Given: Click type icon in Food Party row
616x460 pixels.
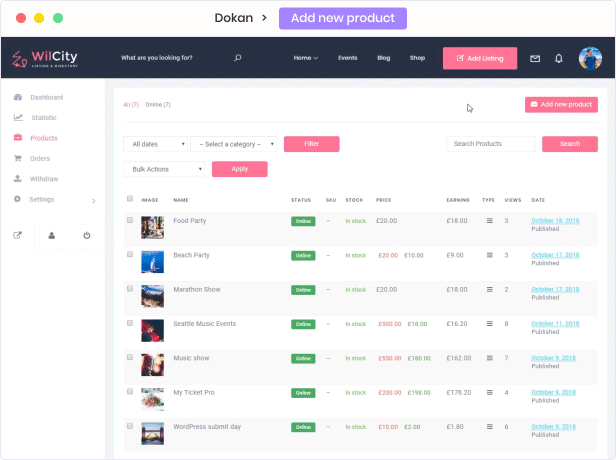Looking at the screenshot, I should pos(490,221).
